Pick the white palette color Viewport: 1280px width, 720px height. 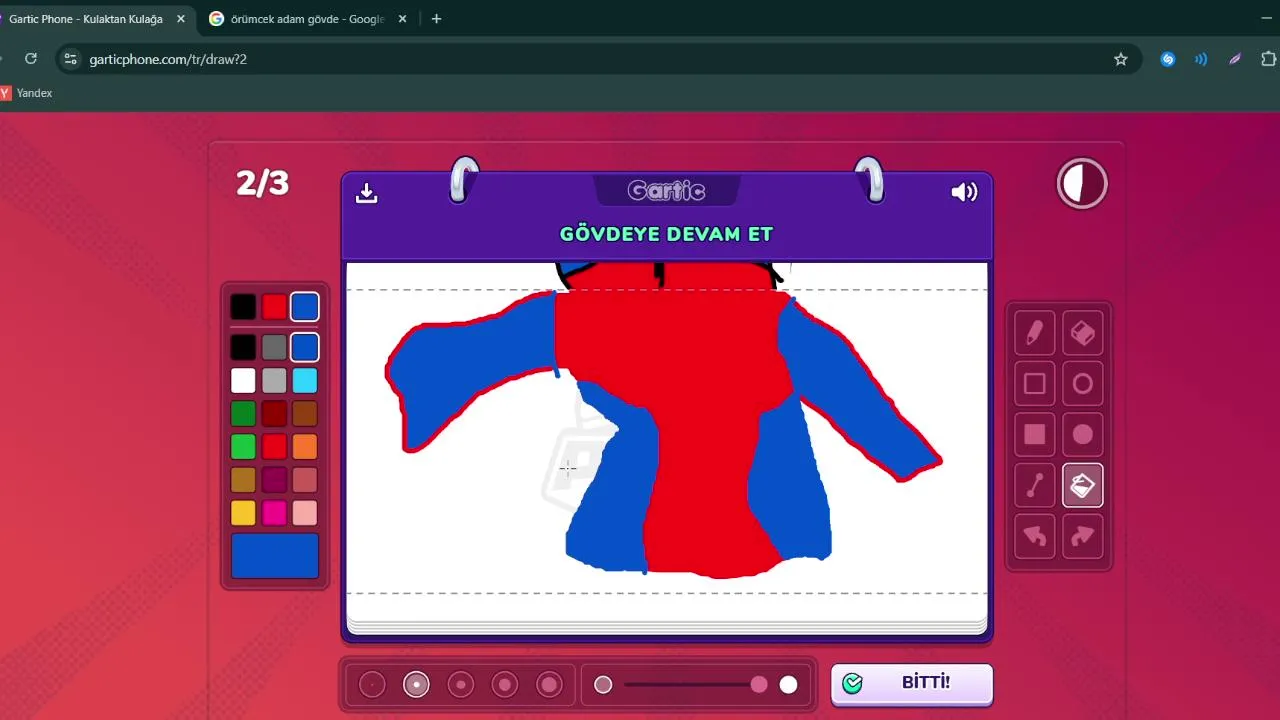(x=243, y=381)
